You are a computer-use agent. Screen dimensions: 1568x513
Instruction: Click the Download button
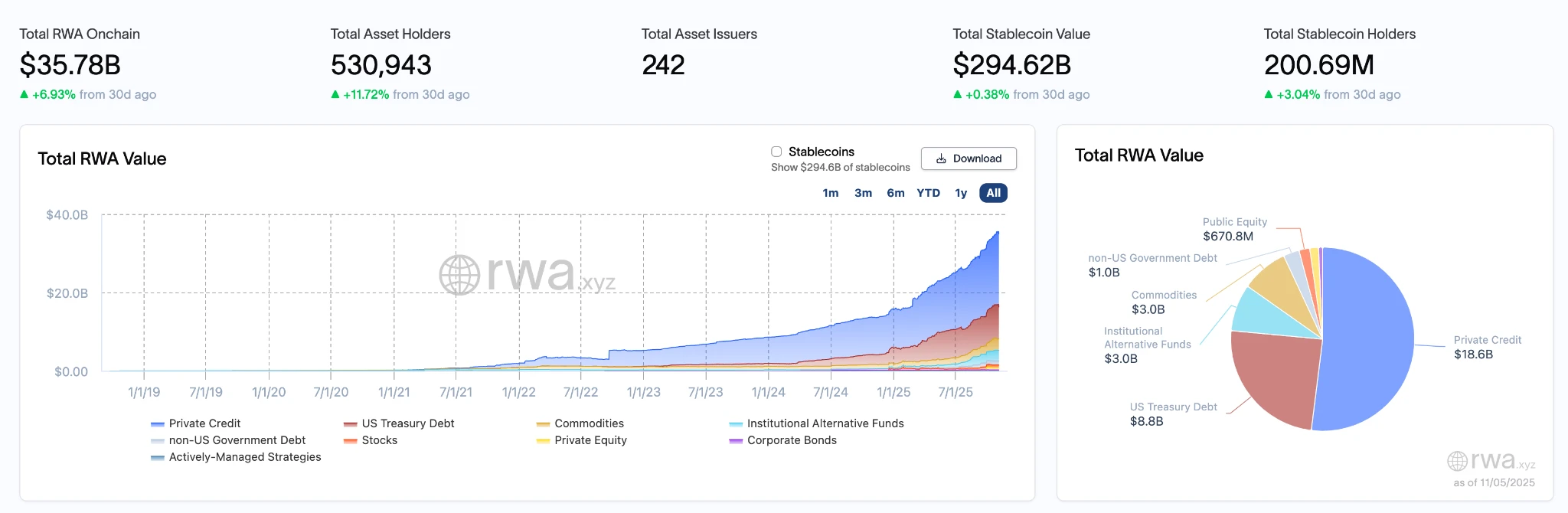969,158
